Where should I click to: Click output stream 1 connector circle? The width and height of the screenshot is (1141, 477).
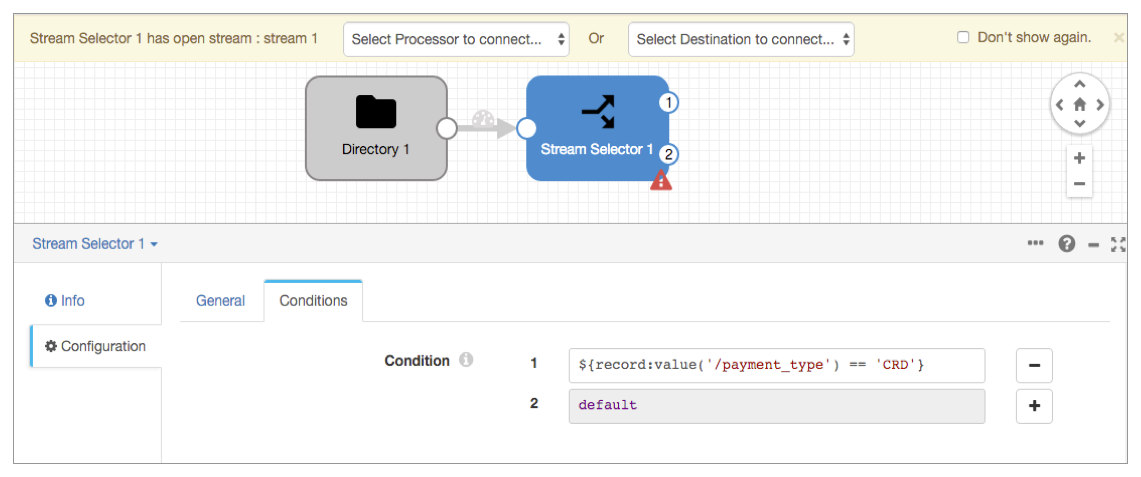pyautogui.click(x=669, y=102)
